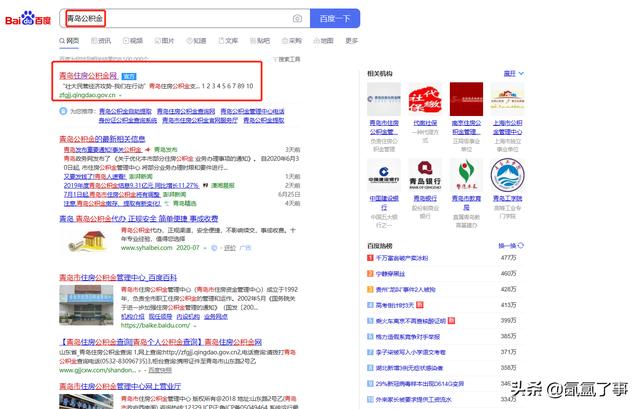Open hot search item ranked 2
The height and width of the screenshot is (409, 640).
tap(390, 273)
